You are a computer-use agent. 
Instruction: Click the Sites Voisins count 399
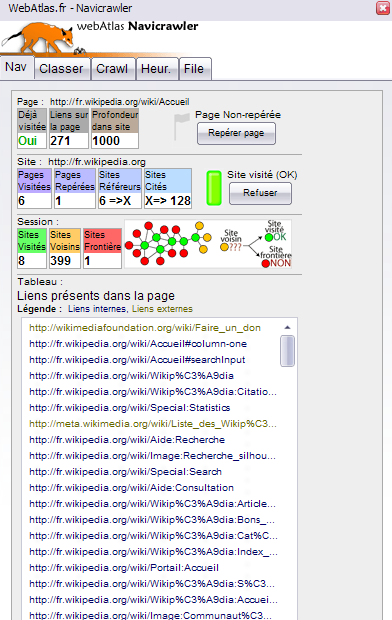click(x=61, y=261)
